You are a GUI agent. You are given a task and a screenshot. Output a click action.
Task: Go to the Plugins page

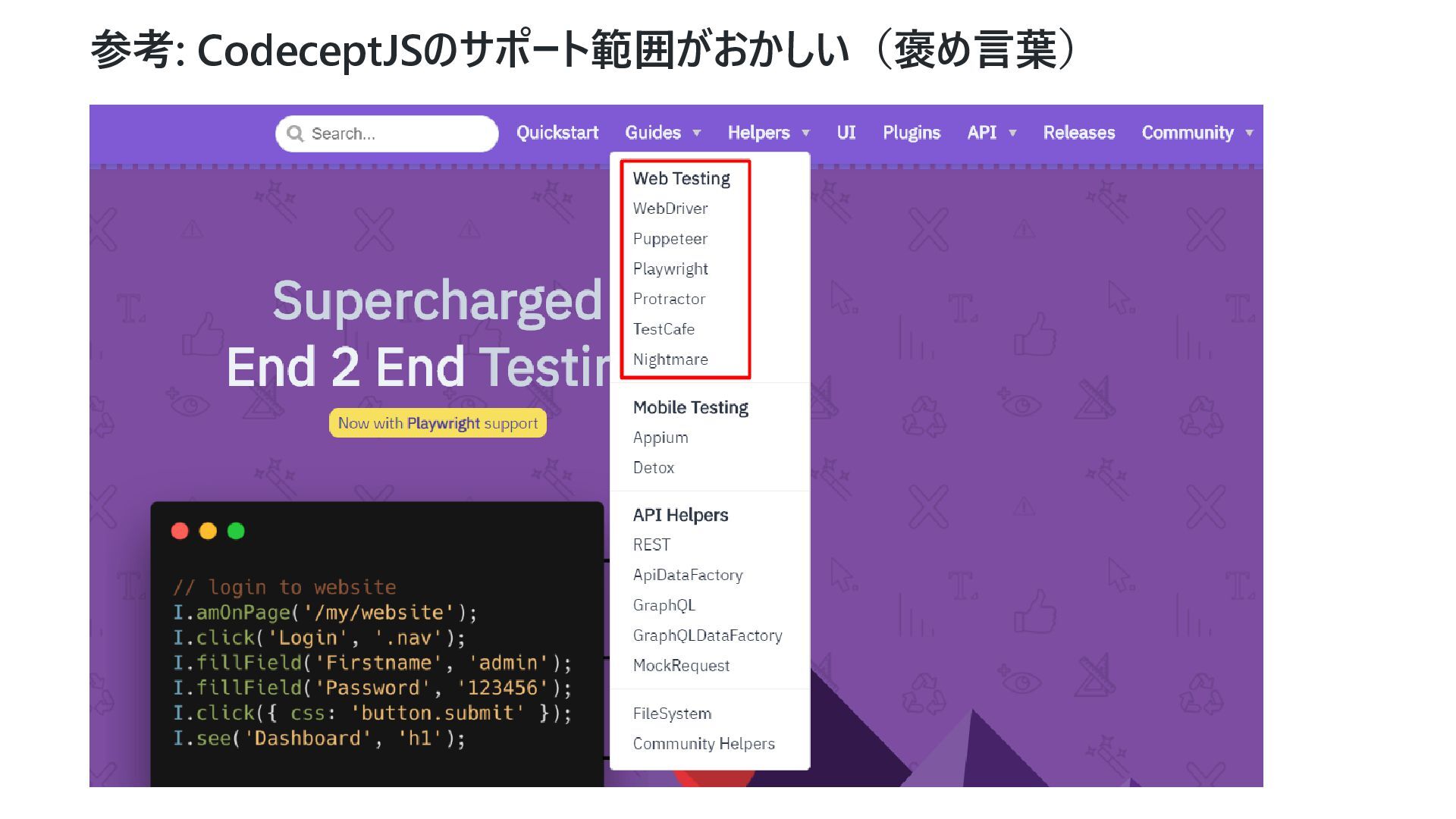click(912, 133)
